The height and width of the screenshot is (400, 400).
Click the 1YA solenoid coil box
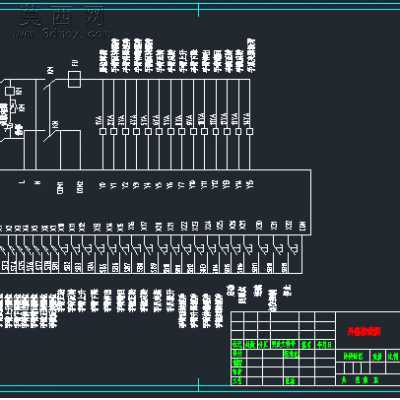tap(103, 132)
